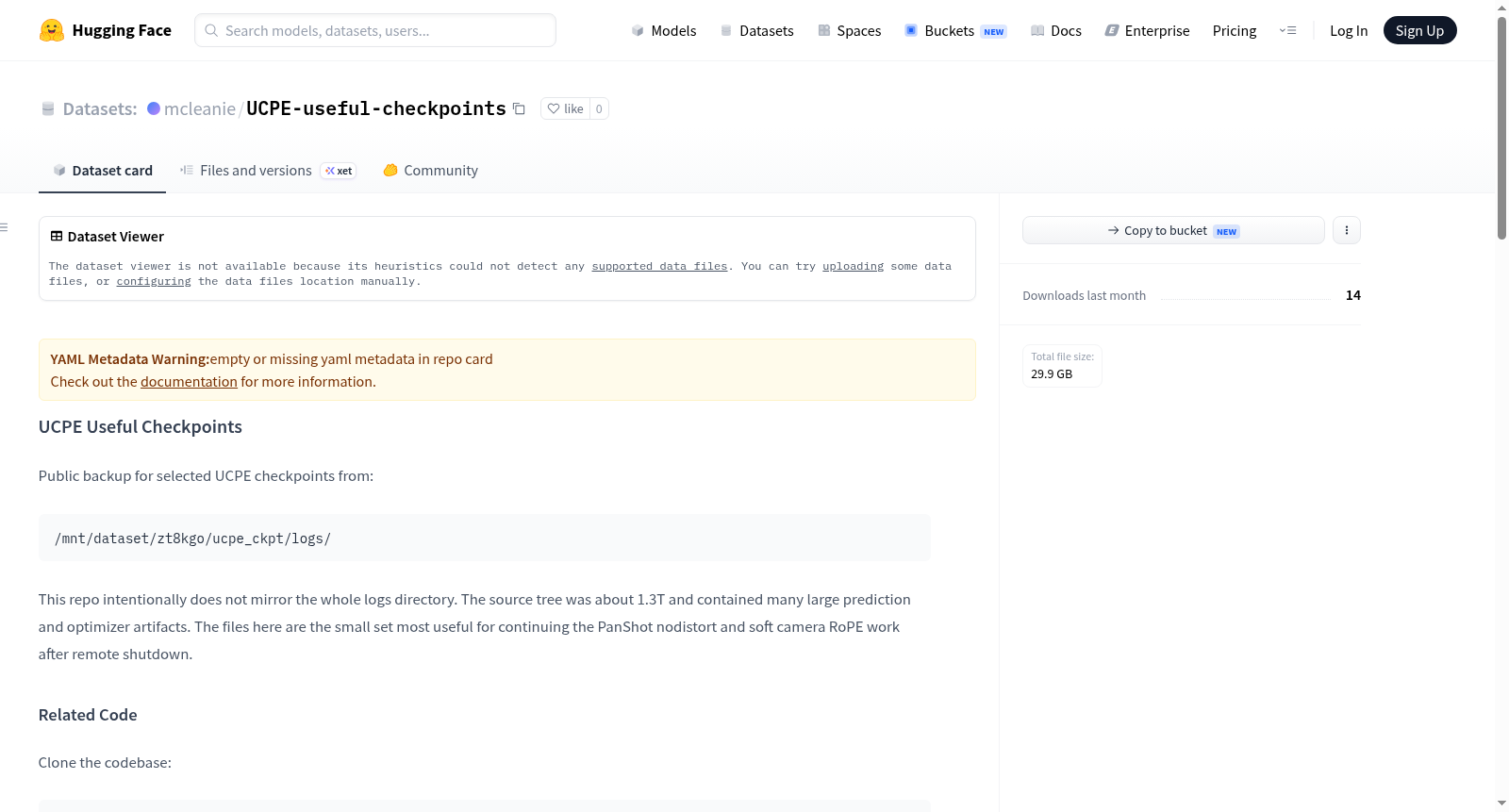1509x812 pixels.
Task: Click the Dataset Viewer table icon
Action: point(57,236)
